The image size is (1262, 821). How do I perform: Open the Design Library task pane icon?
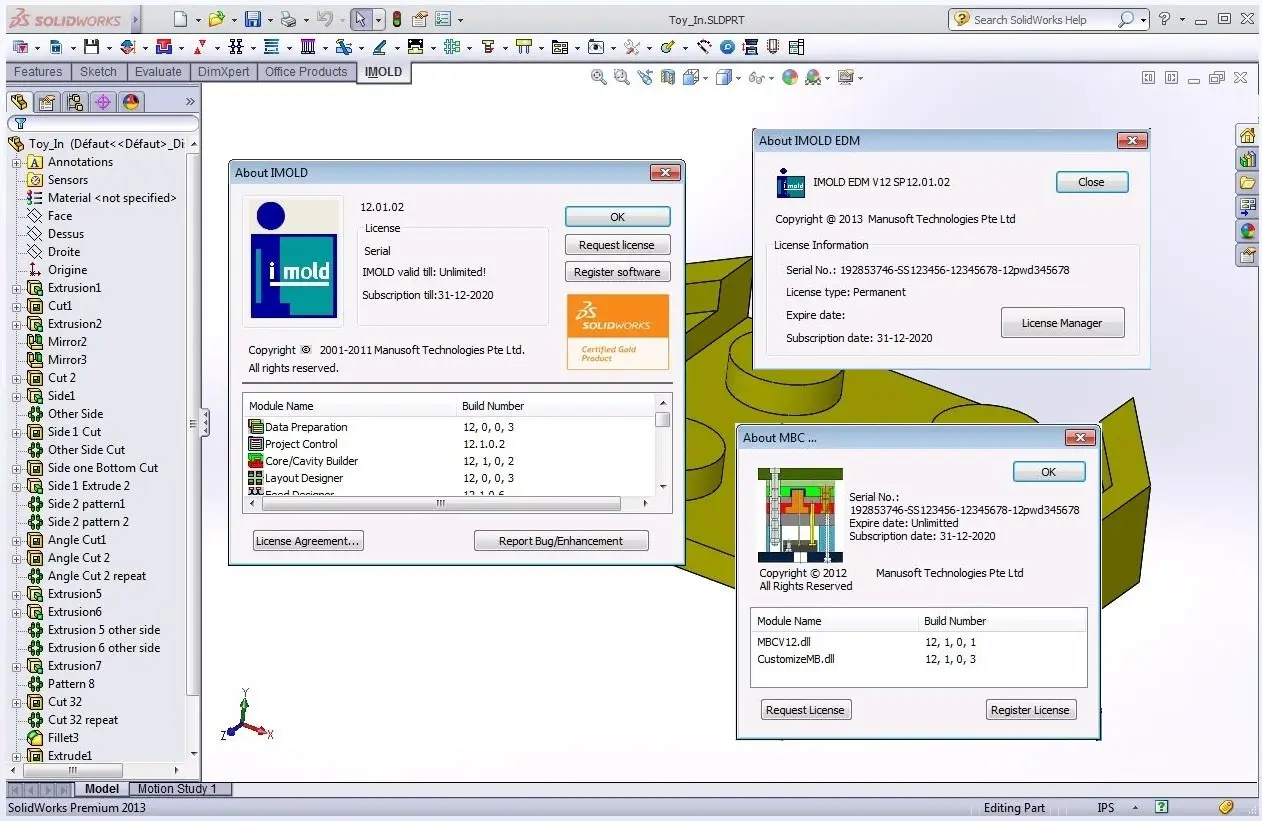[1247, 159]
